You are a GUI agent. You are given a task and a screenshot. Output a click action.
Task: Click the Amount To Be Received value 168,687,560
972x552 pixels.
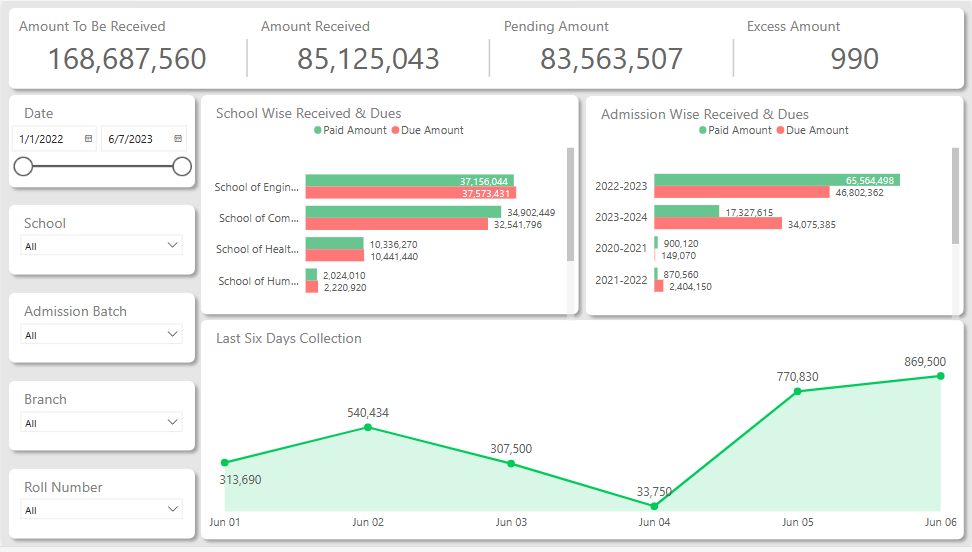click(x=127, y=59)
